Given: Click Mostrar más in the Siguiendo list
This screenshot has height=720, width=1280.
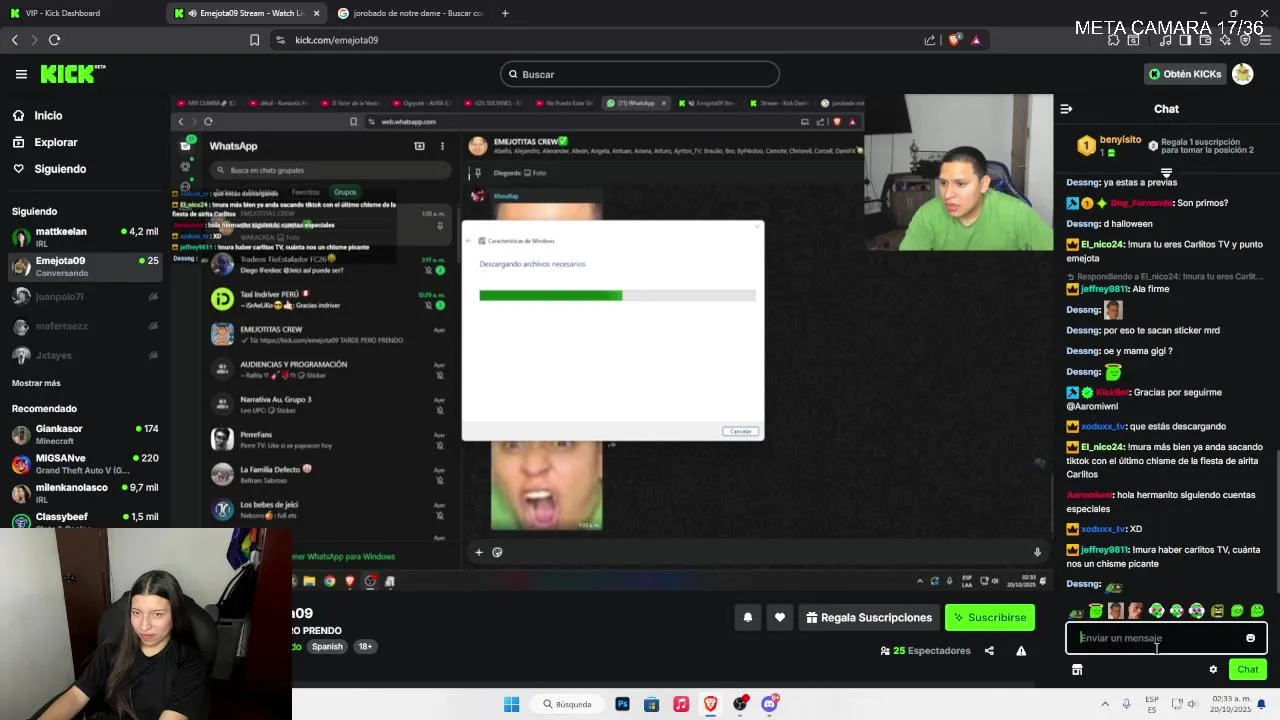Looking at the screenshot, I should [36, 383].
